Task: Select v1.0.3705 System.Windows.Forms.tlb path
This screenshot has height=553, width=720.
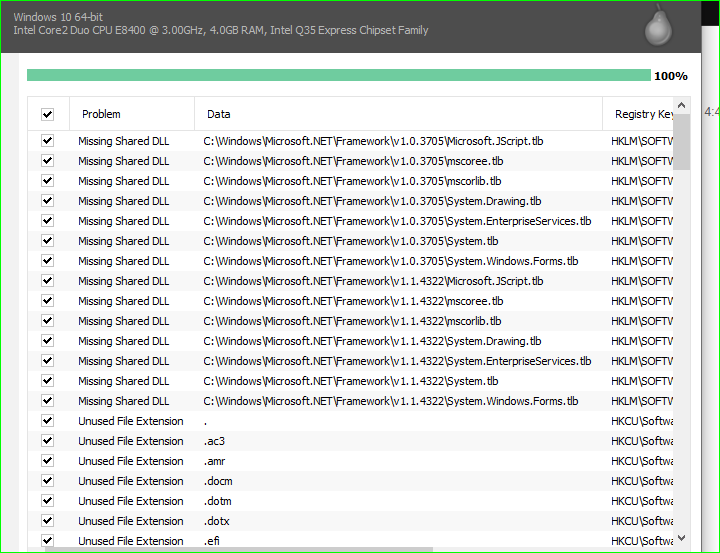Action: (391, 261)
